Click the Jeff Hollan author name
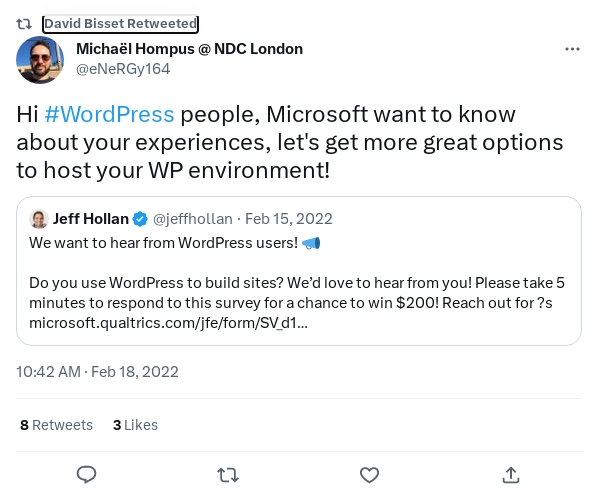Viewport: 598px width, 491px height. coord(91,219)
